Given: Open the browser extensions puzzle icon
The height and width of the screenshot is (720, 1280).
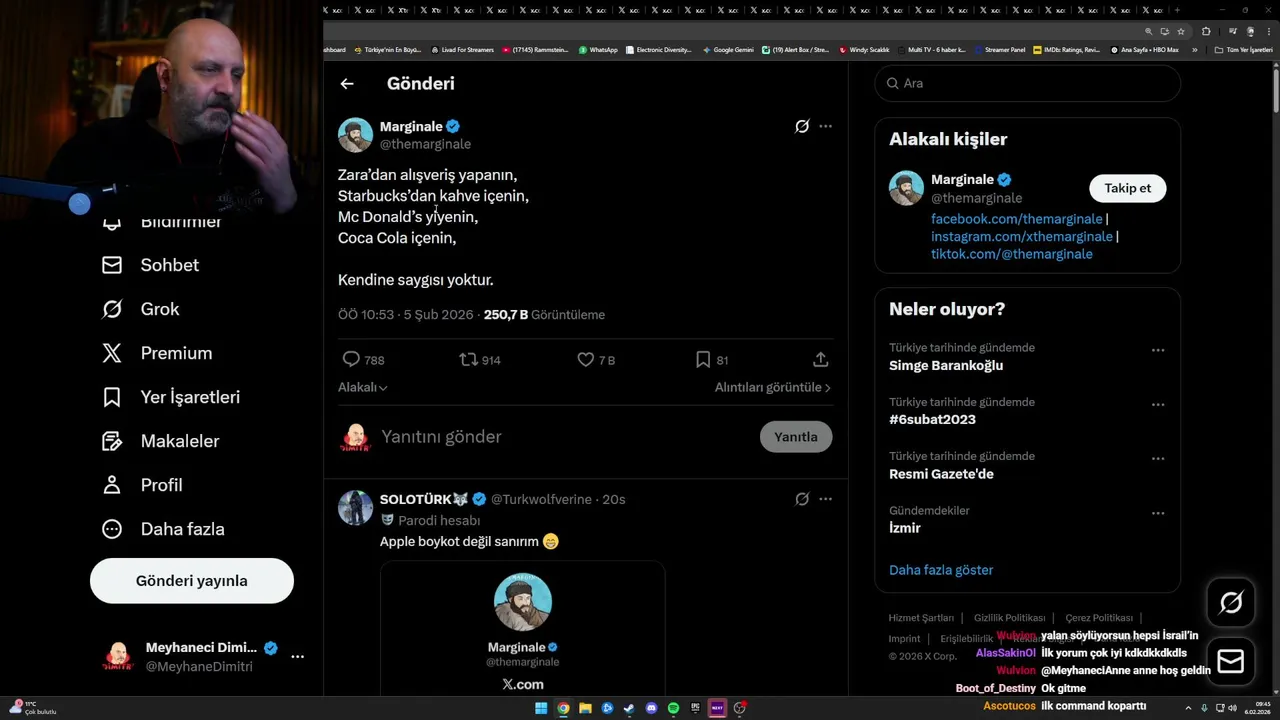Looking at the screenshot, I should pyautogui.click(x=1205, y=31).
